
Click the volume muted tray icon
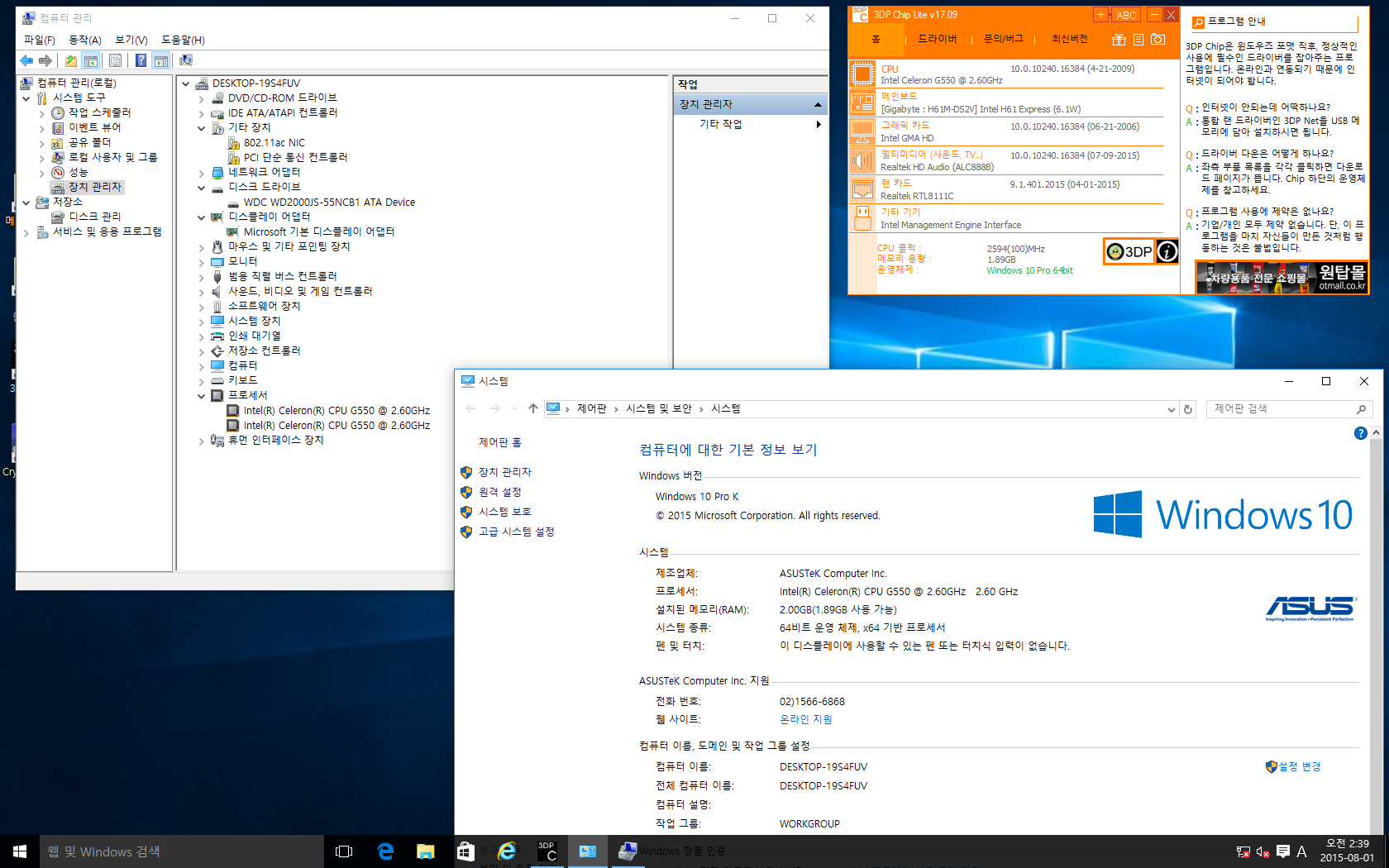[x=1263, y=851]
